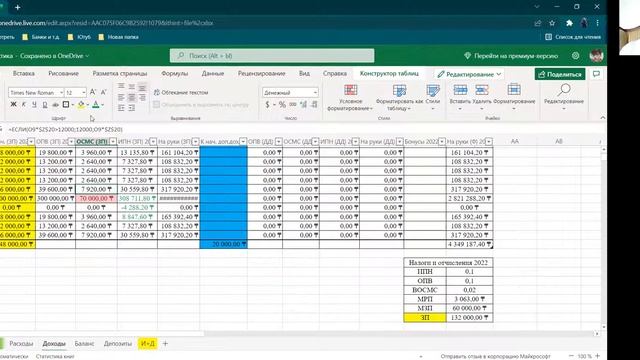Open filter dropdown for На руки (ЗП) column
The image size is (640, 360).
click(x=195, y=141)
